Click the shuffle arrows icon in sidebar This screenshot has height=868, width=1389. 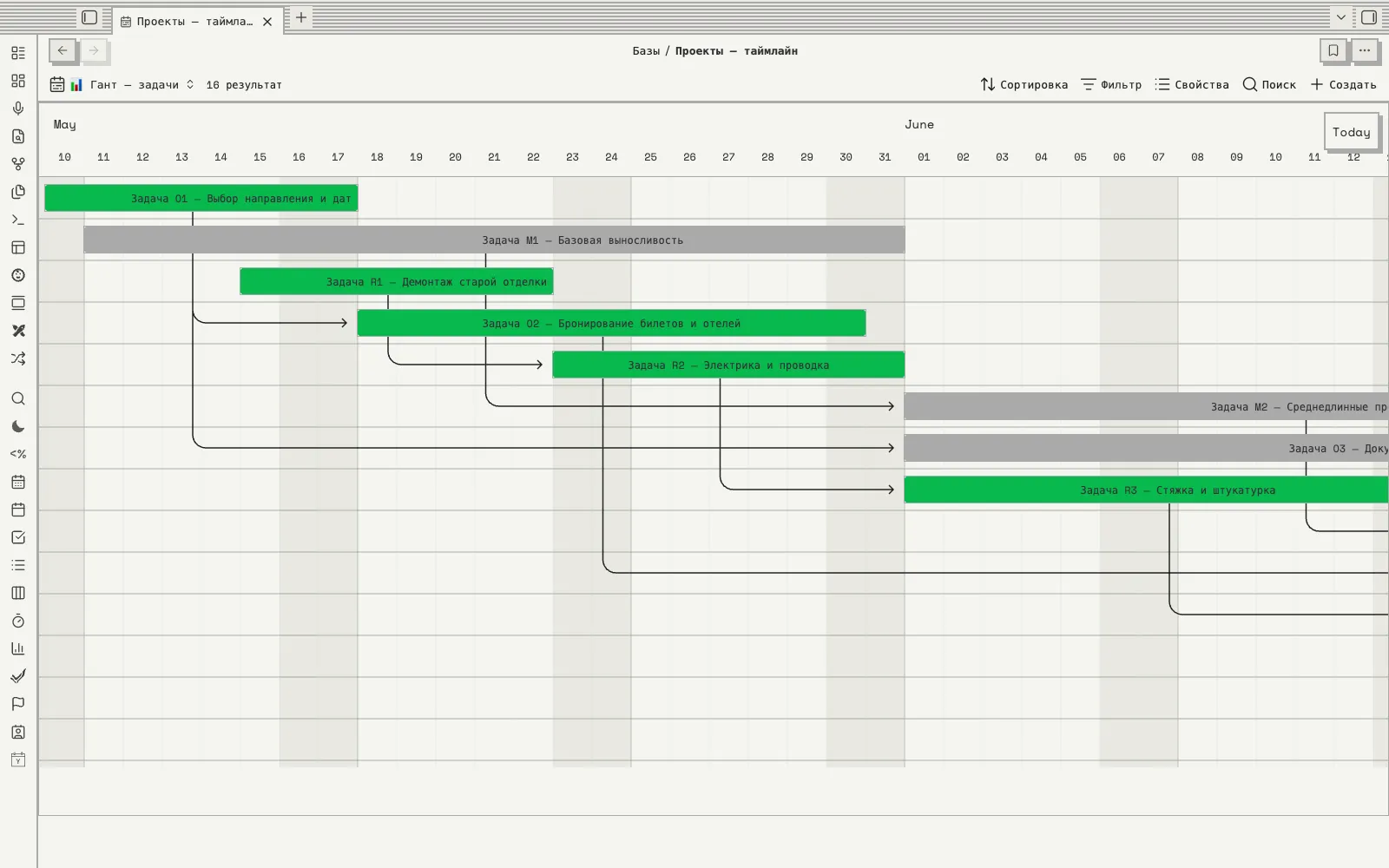coord(18,358)
